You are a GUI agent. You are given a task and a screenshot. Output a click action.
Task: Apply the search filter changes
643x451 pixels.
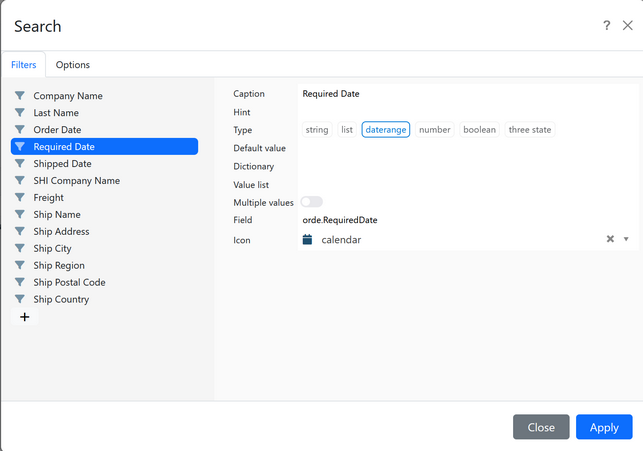[604, 427]
